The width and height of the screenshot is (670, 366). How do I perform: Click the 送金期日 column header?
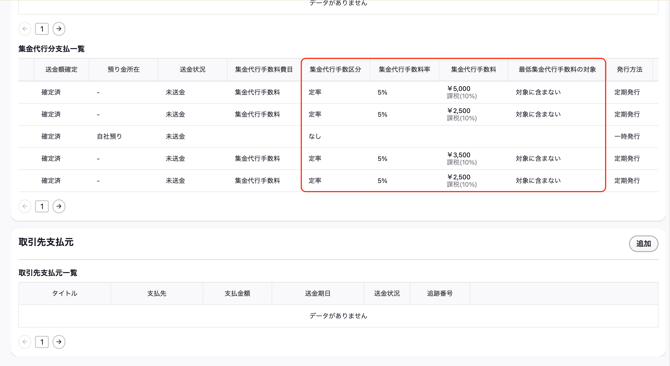(x=317, y=293)
